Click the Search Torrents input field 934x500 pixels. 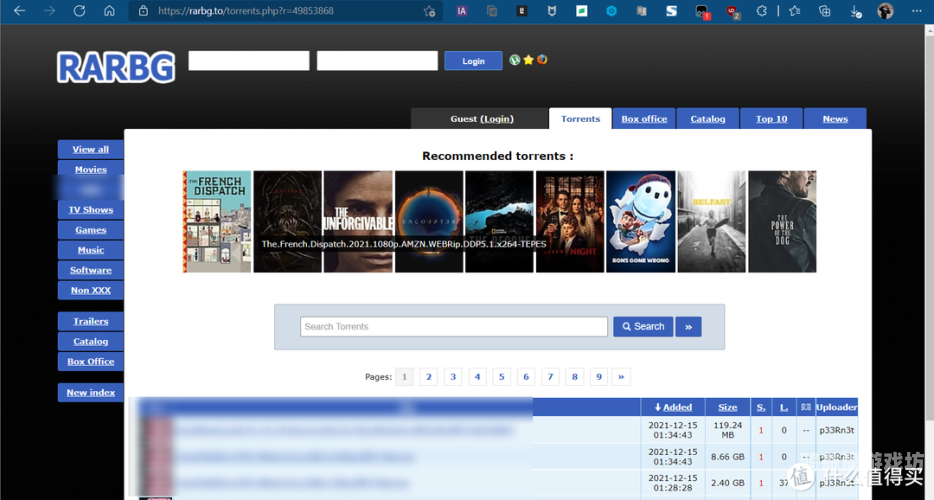coord(454,327)
